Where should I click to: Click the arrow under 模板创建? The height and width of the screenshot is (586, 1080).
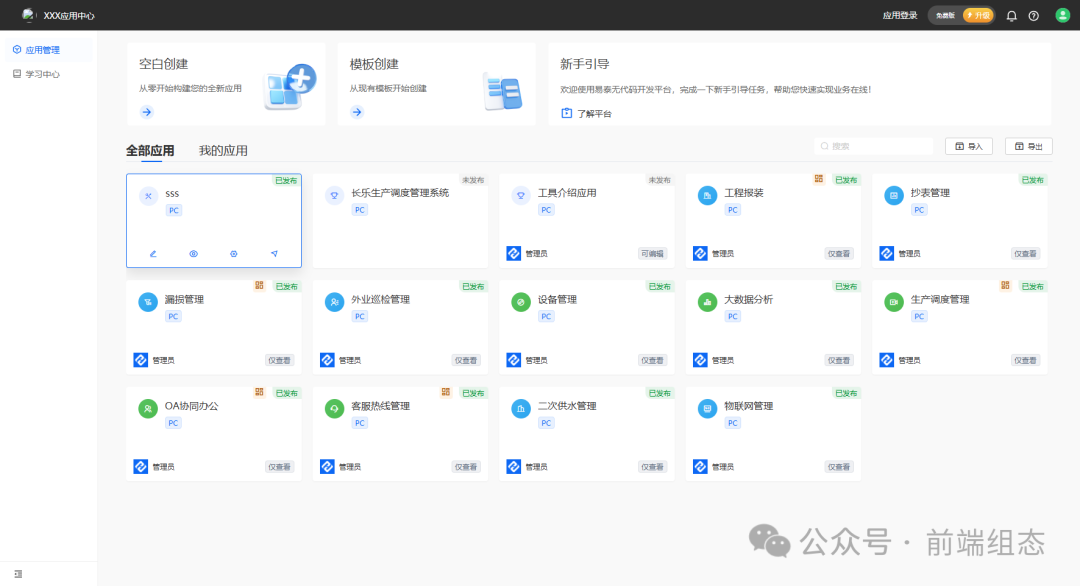point(357,112)
